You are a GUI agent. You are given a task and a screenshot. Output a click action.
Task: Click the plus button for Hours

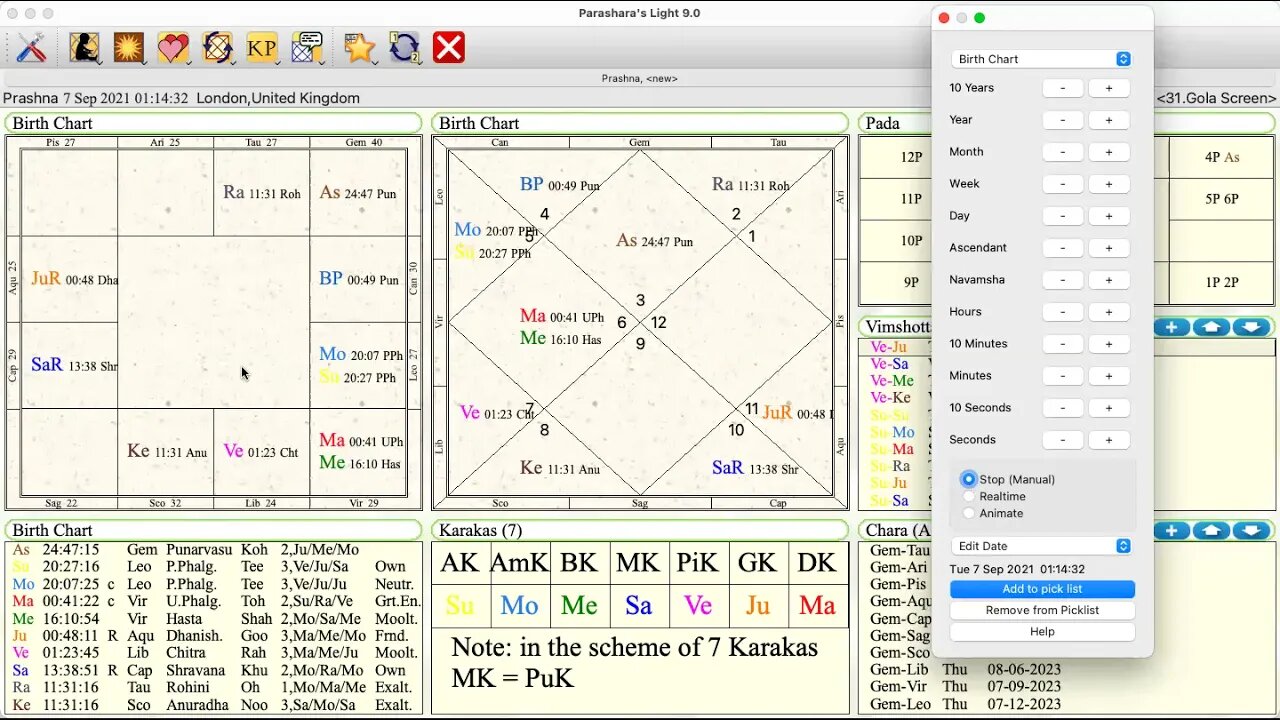point(1109,312)
